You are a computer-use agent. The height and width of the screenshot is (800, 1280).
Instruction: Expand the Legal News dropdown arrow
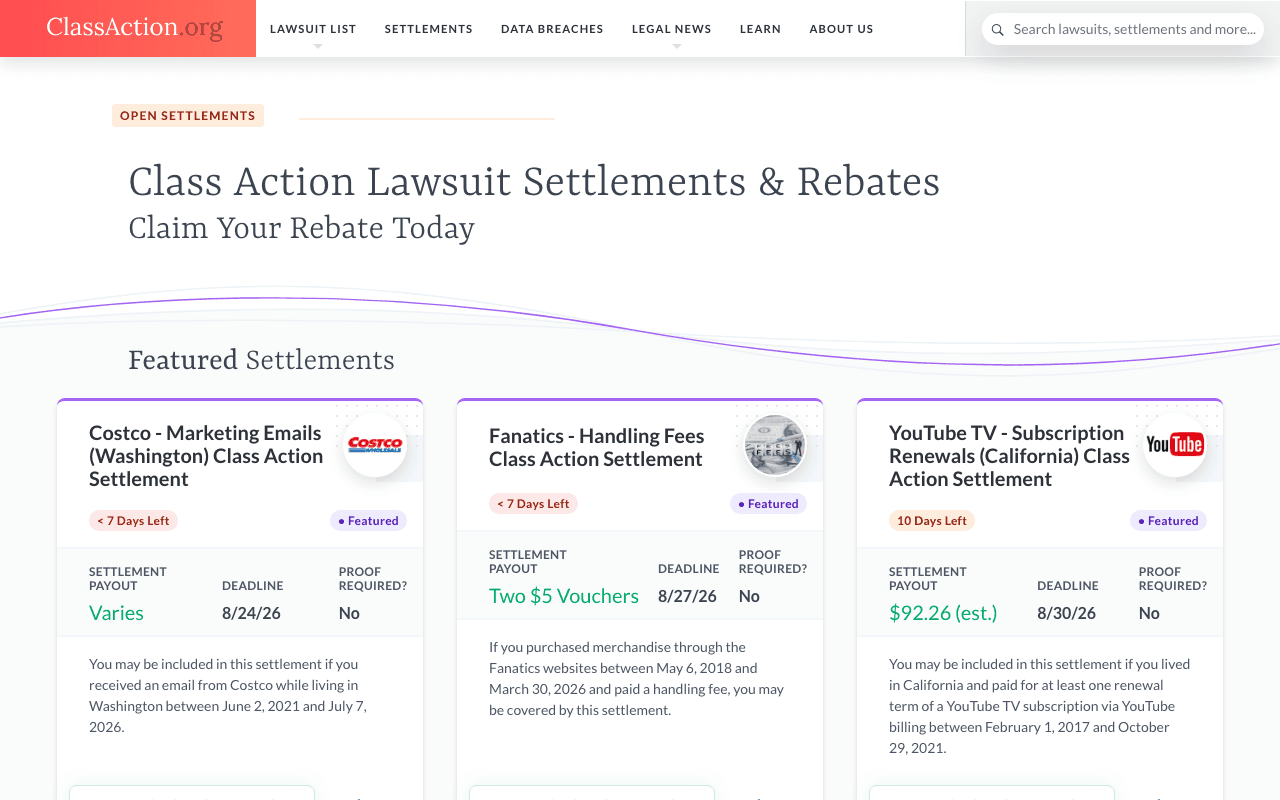click(676, 46)
